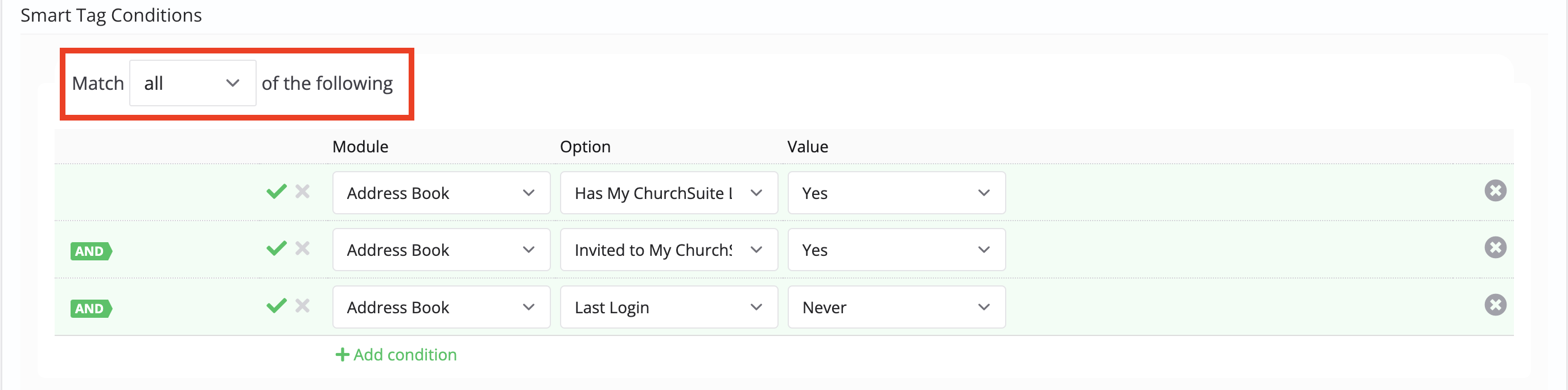Click green checkmark on first condition row
1568x390 pixels.
point(277,192)
